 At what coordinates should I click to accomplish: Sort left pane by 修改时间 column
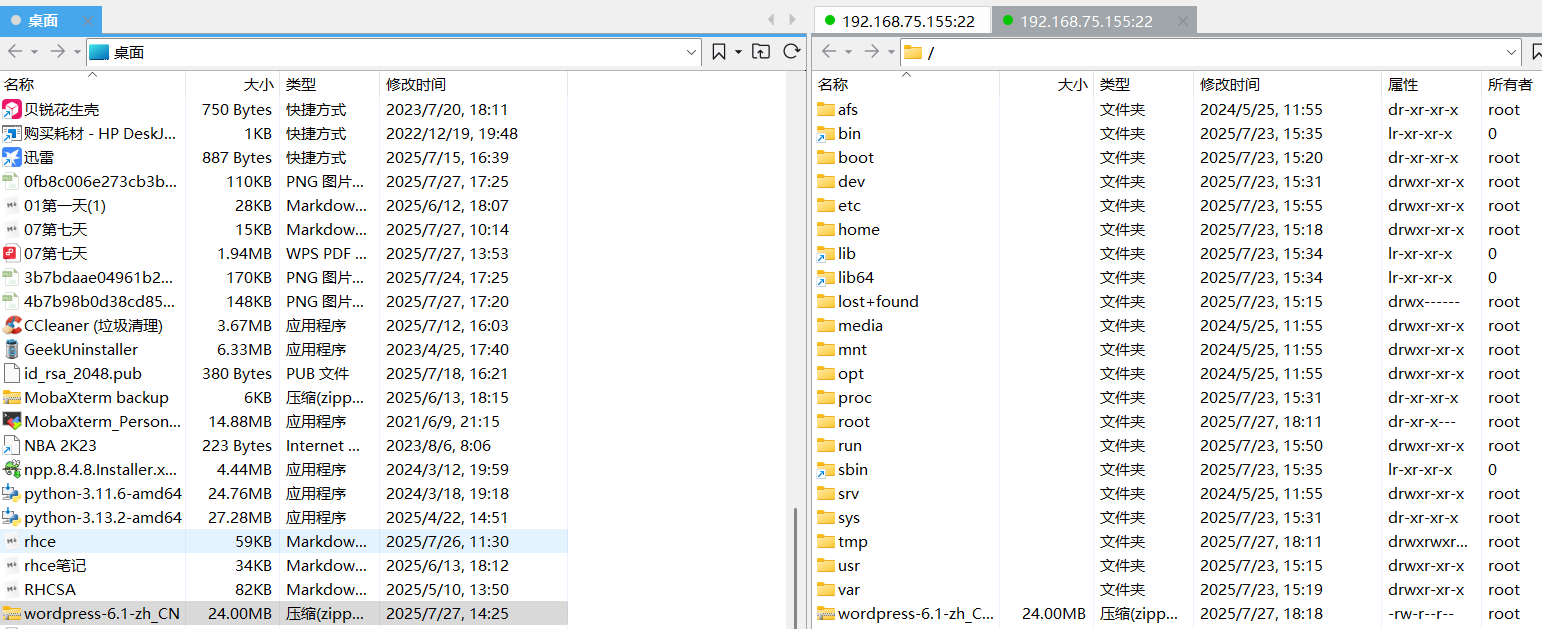[416, 85]
